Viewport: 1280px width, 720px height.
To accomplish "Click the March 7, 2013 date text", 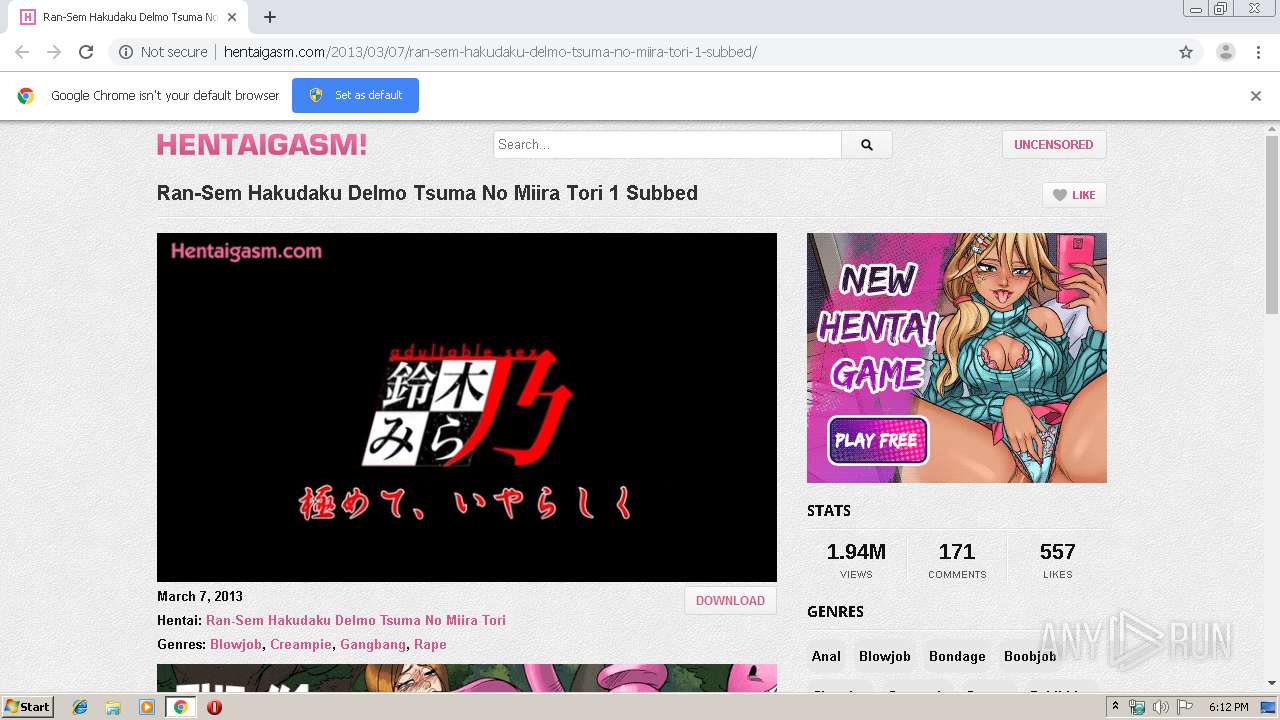I will (200, 596).
